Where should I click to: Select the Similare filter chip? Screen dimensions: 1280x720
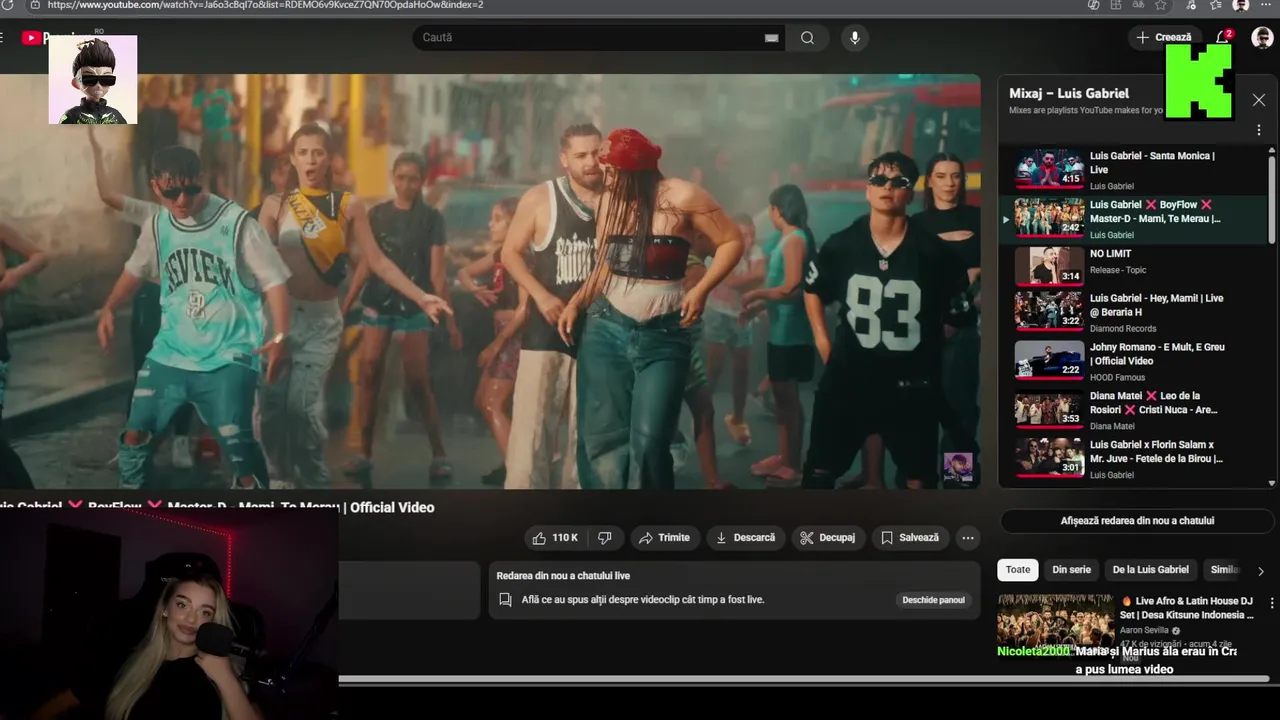(x=1224, y=570)
